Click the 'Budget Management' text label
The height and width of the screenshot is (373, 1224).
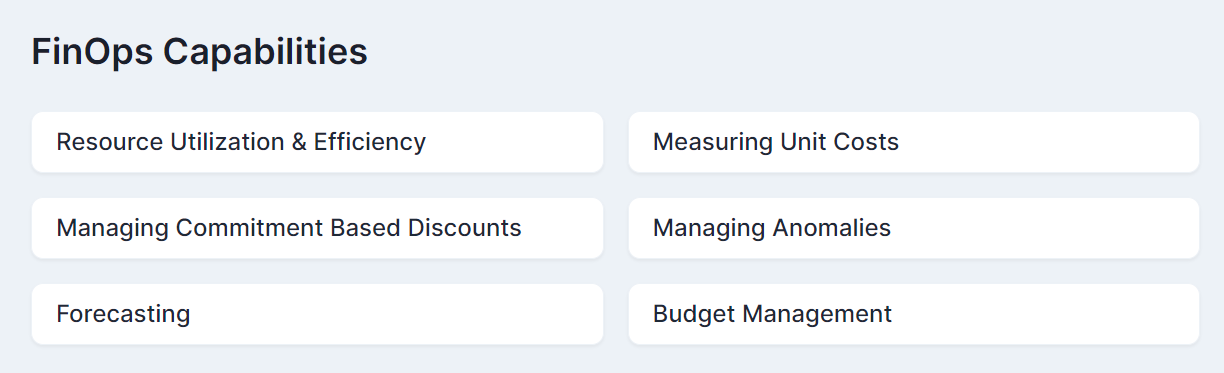[x=772, y=314]
